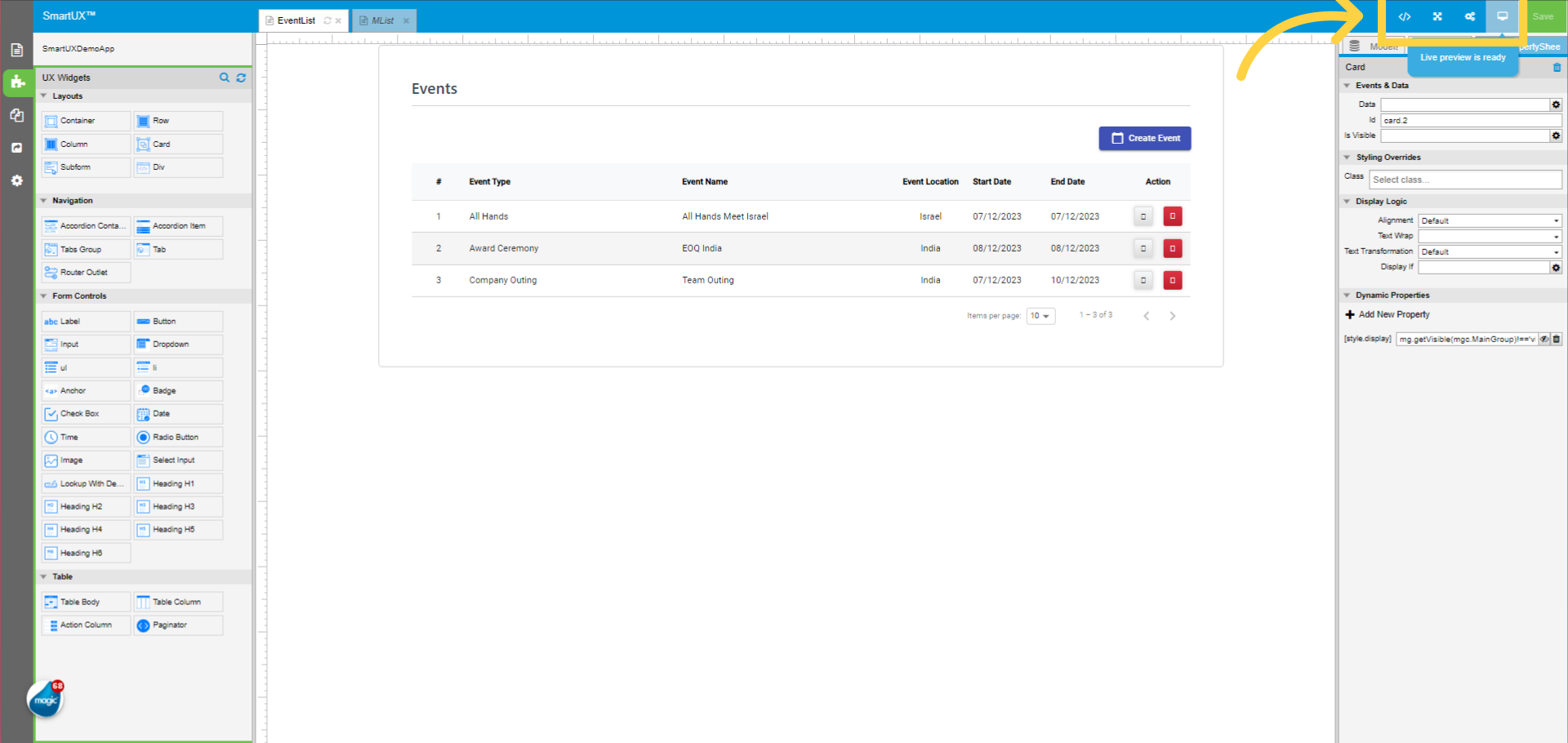Select the EventList tab

(x=296, y=20)
